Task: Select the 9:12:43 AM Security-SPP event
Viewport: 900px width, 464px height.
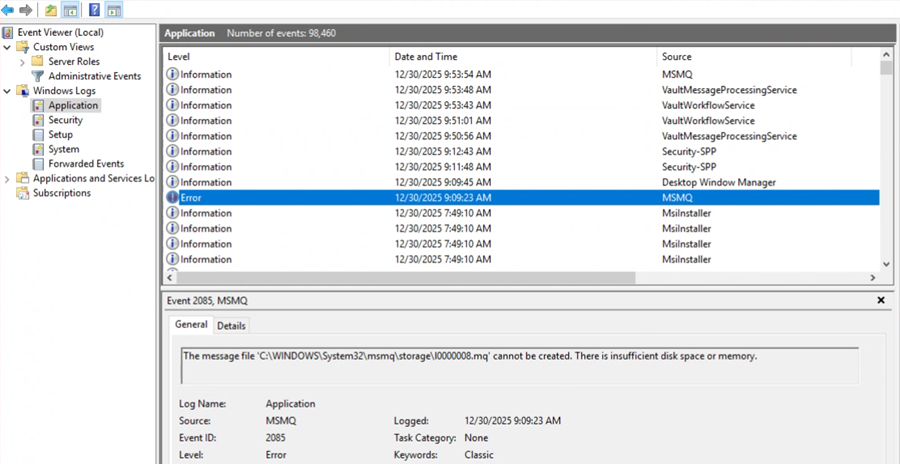Action: click(522, 152)
